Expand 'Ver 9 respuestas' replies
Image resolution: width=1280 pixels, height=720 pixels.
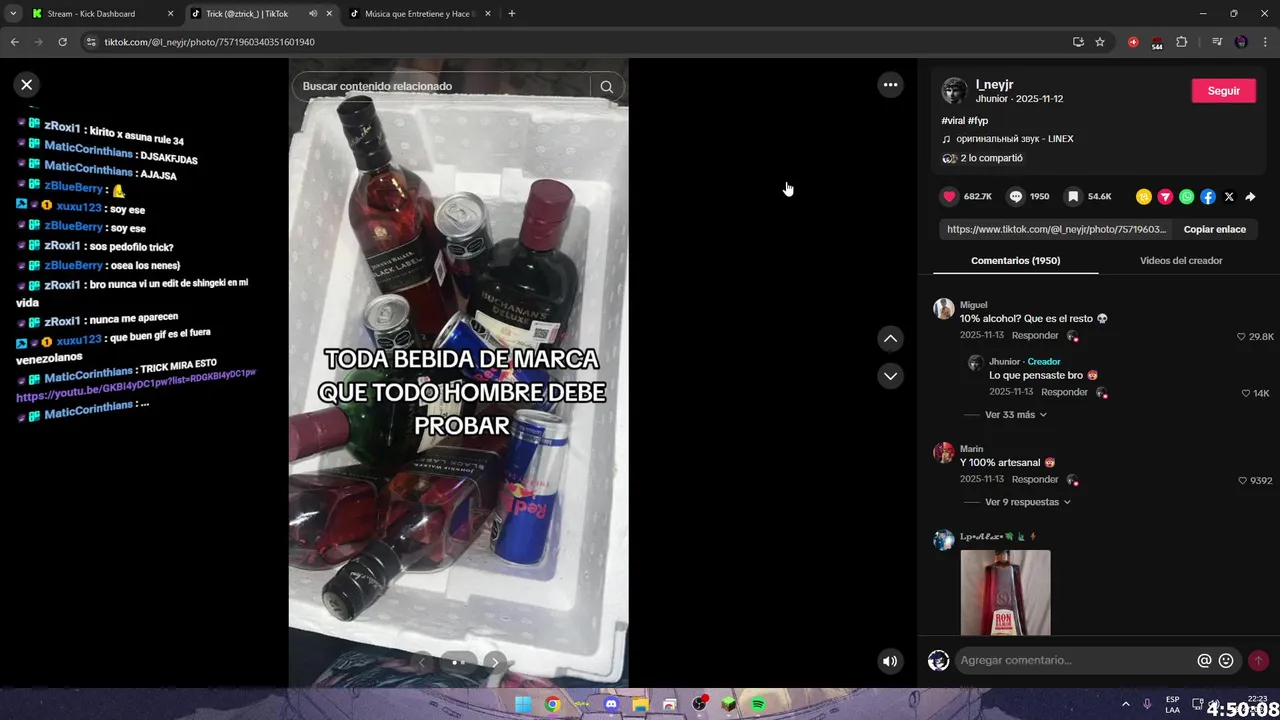1028,502
